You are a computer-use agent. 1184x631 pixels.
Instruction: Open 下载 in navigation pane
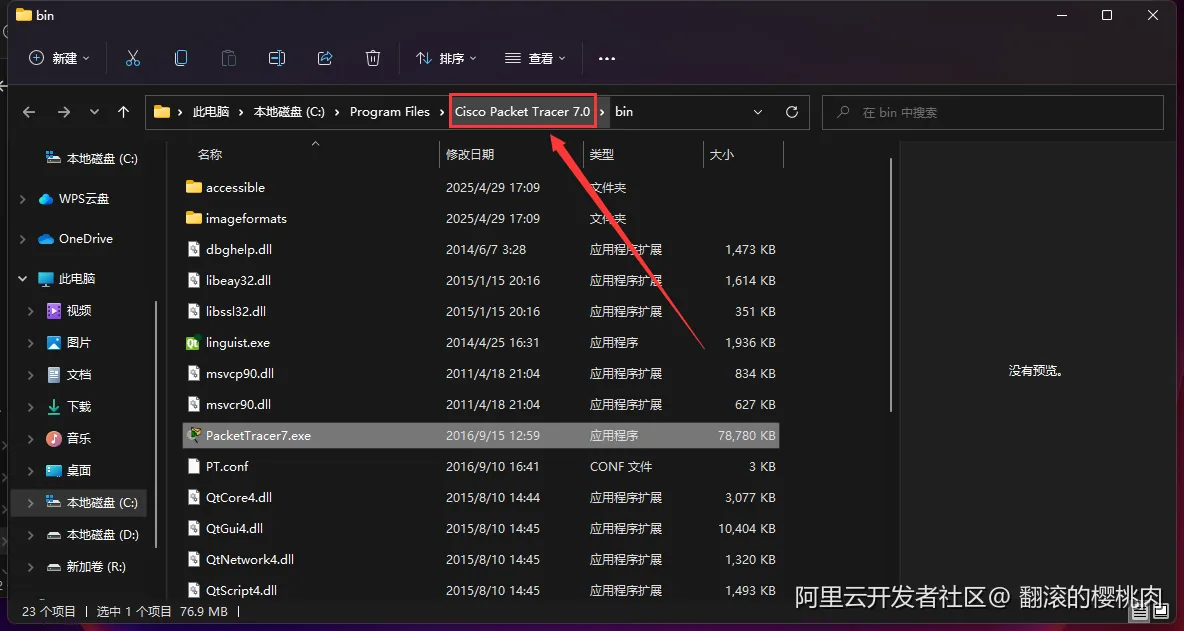(x=79, y=406)
